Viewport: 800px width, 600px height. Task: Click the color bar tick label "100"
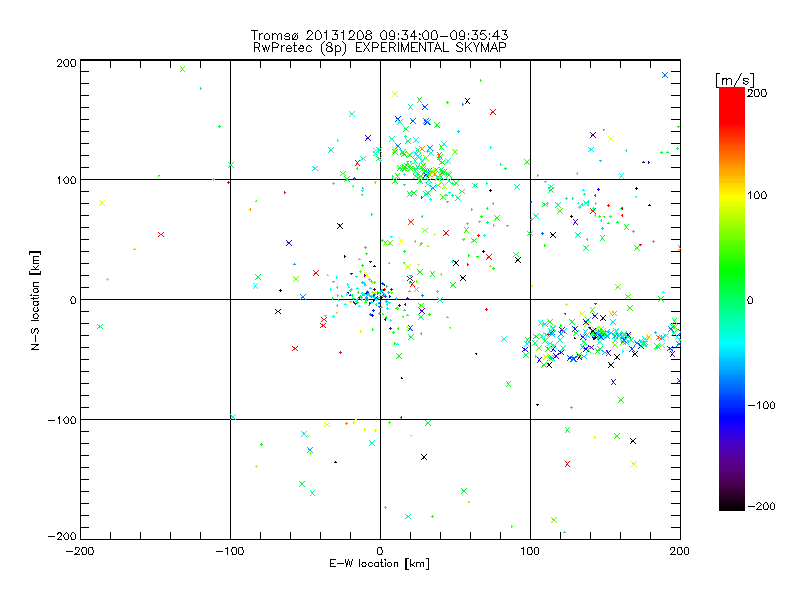[757, 195]
